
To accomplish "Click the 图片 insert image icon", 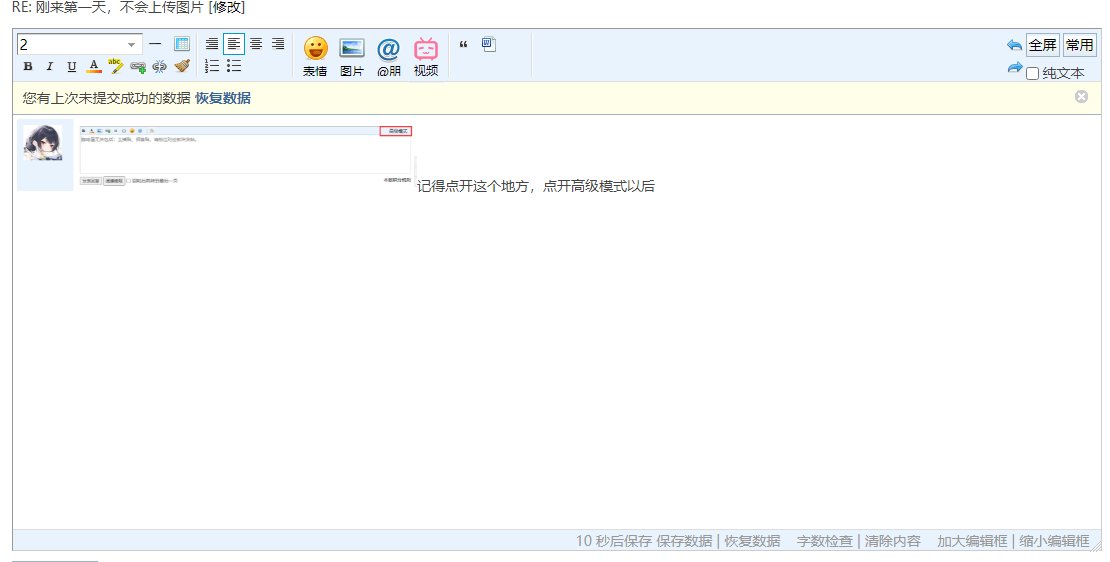I will (x=352, y=56).
